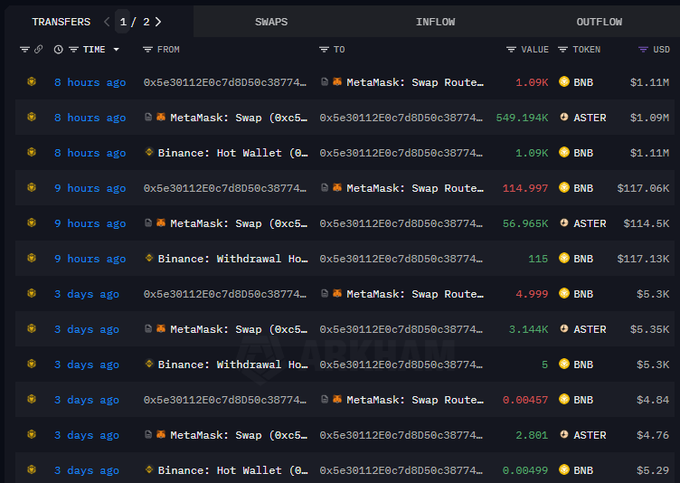Click BNB token icon on 0.00457 row

coord(564,399)
